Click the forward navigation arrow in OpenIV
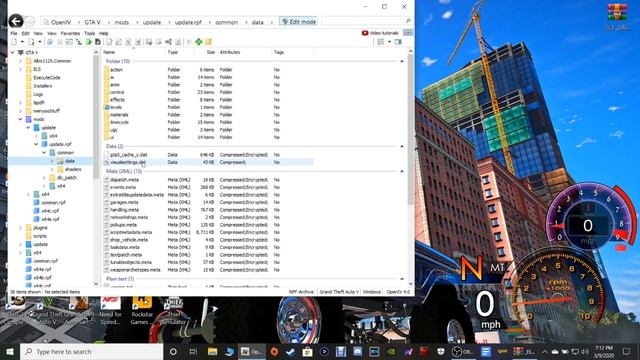This screenshot has width=640, height=360. pos(30,22)
